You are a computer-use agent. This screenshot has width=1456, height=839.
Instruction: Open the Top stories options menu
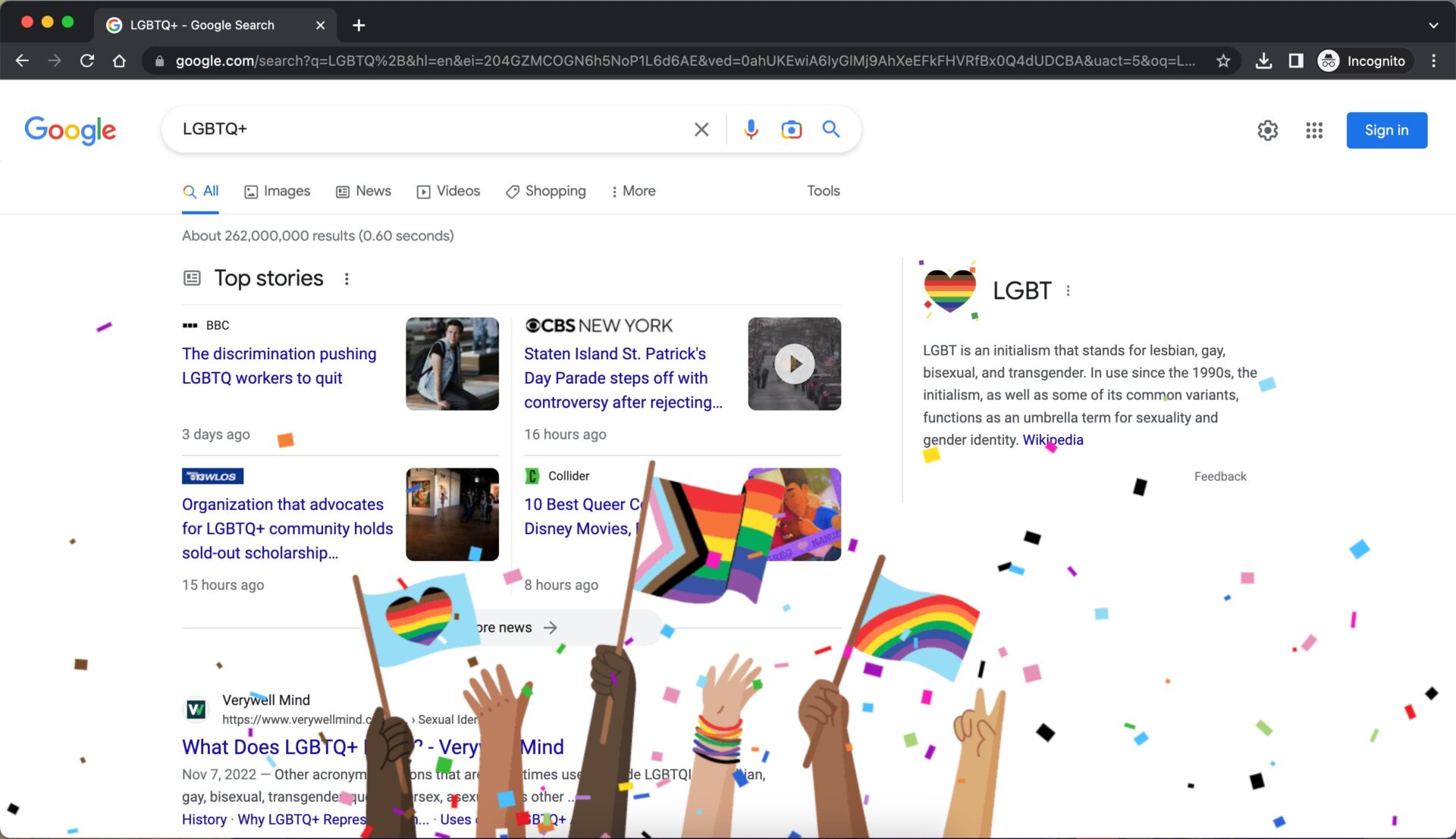click(x=347, y=278)
